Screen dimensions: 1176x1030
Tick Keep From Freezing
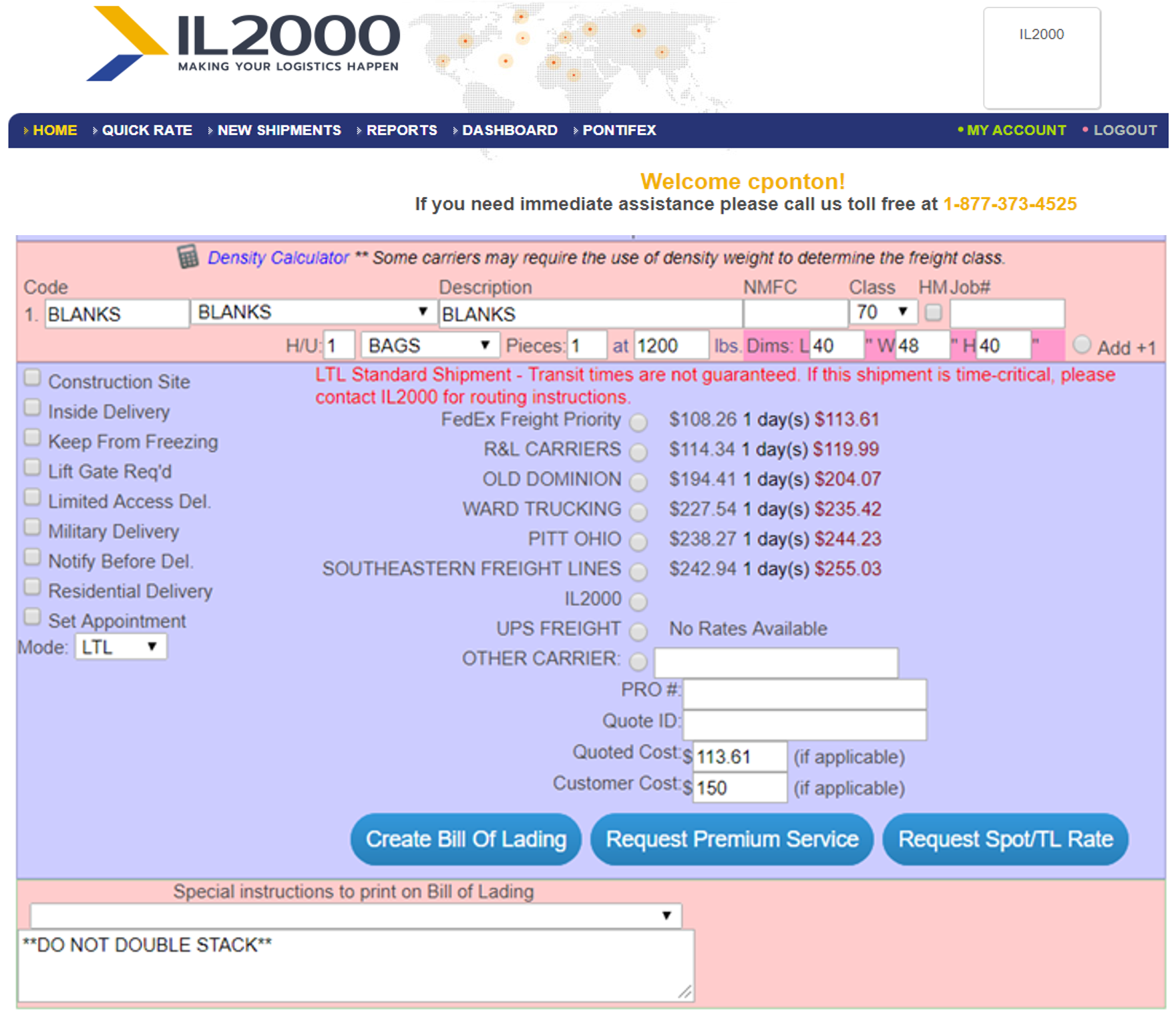click(x=32, y=438)
